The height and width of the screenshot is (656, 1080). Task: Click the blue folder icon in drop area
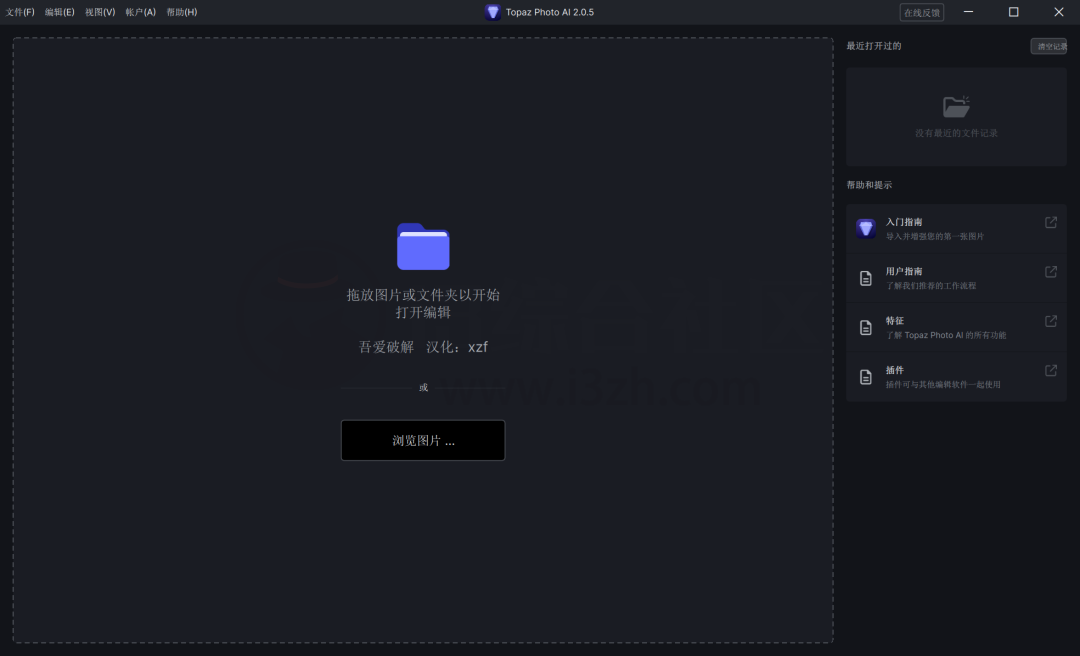click(x=423, y=246)
